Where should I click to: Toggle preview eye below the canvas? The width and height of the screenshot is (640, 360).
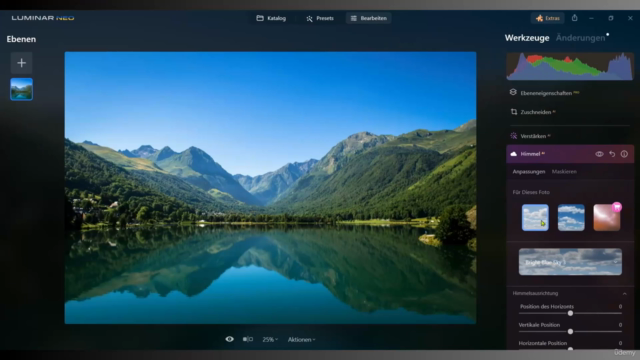click(x=229, y=339)
